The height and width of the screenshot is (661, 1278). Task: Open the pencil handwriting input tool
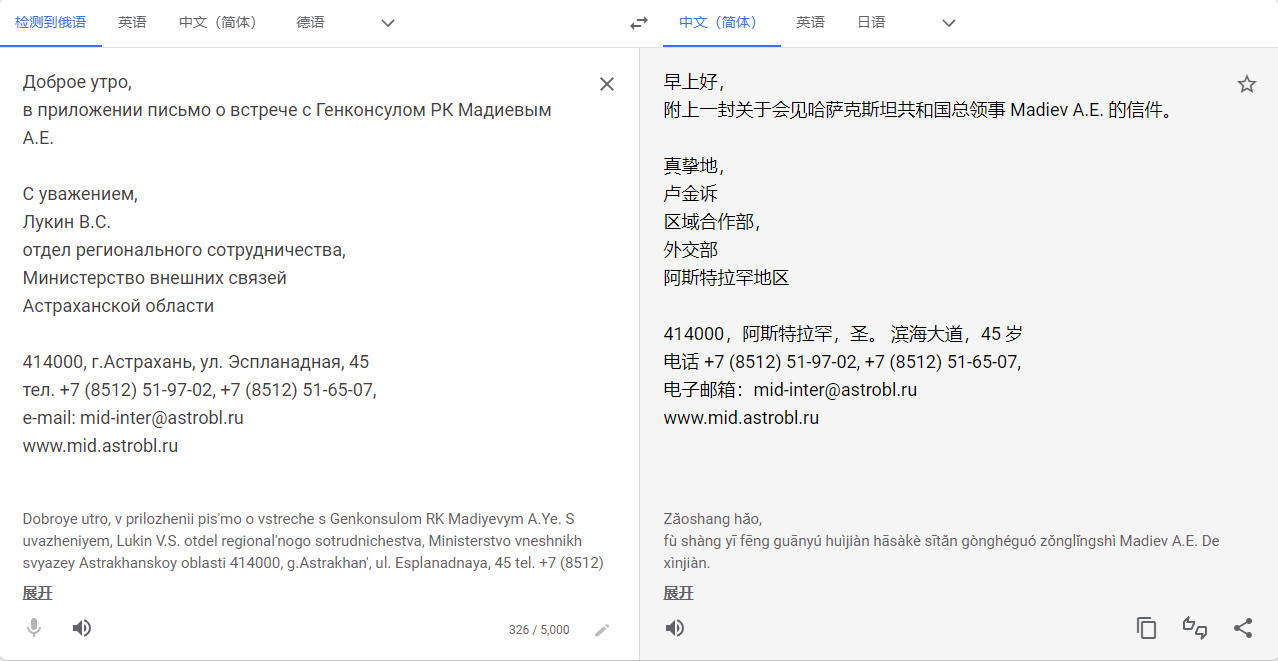tap(602, 630)
